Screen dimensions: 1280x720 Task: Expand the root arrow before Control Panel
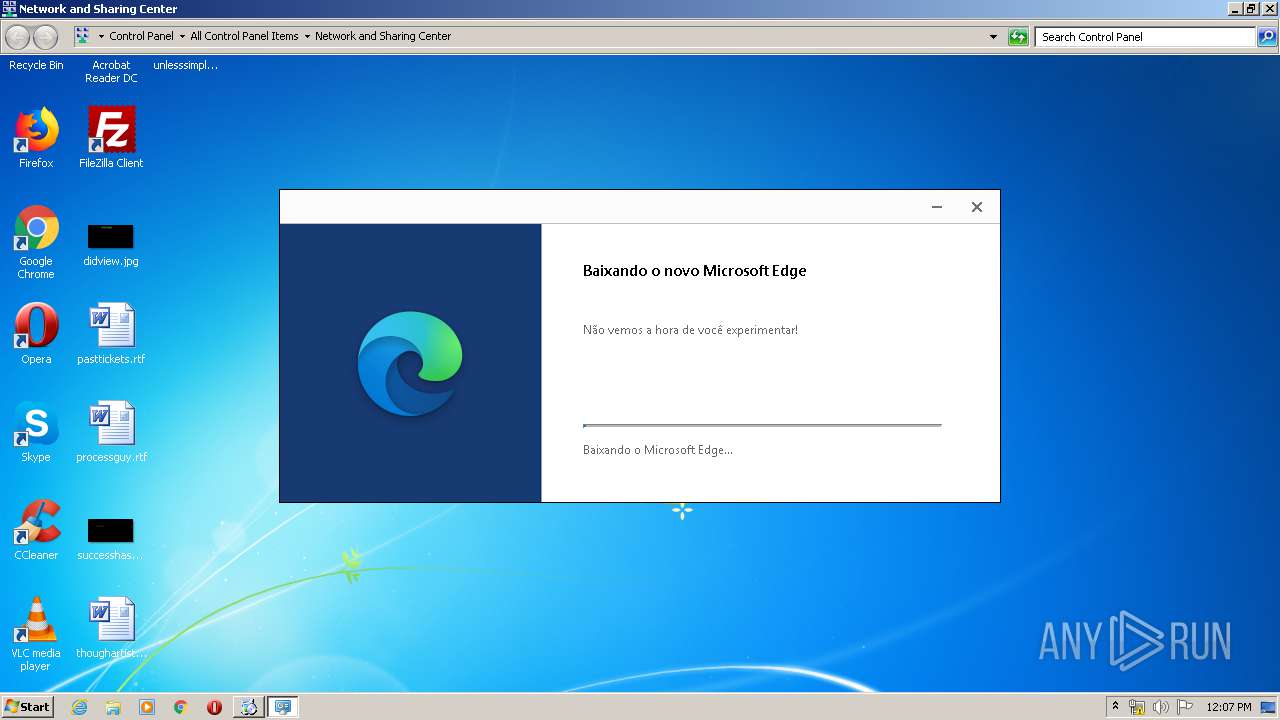(x=101, y=36)
